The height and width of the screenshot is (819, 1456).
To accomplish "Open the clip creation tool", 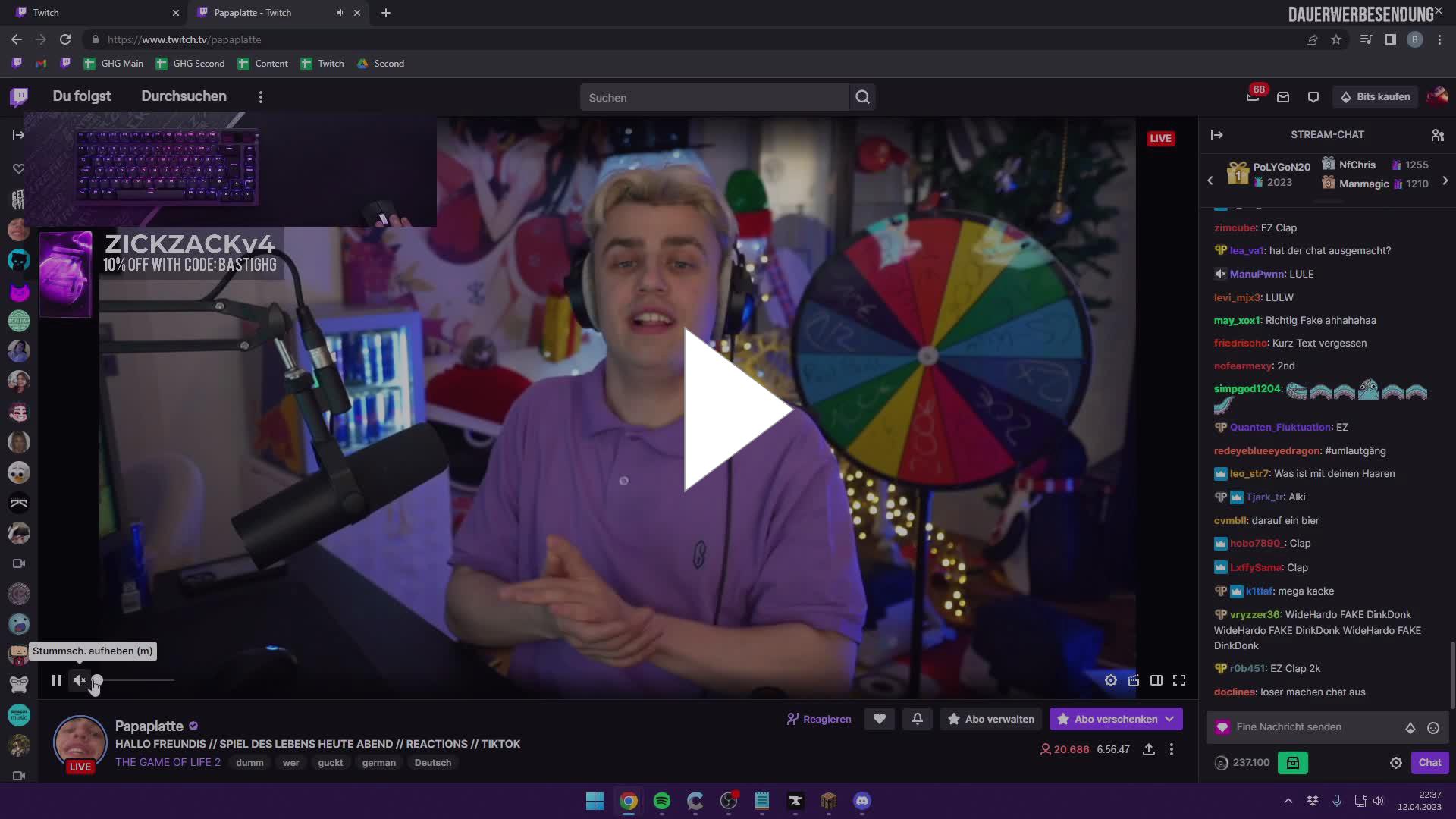I will 1134,680.
